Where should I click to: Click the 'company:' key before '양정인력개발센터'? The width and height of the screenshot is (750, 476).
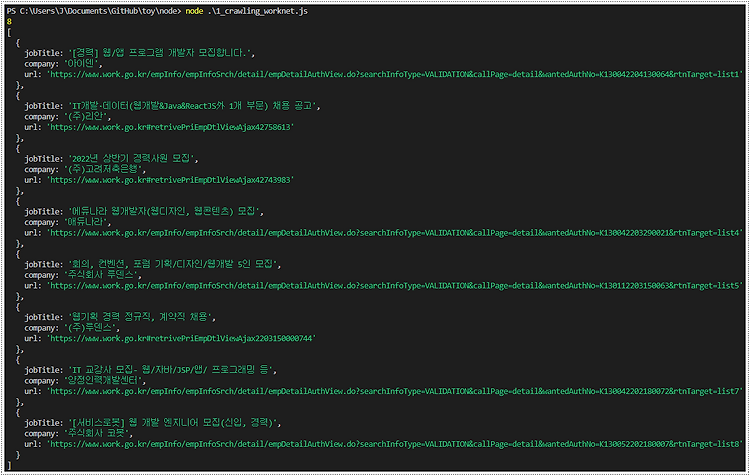41,381
